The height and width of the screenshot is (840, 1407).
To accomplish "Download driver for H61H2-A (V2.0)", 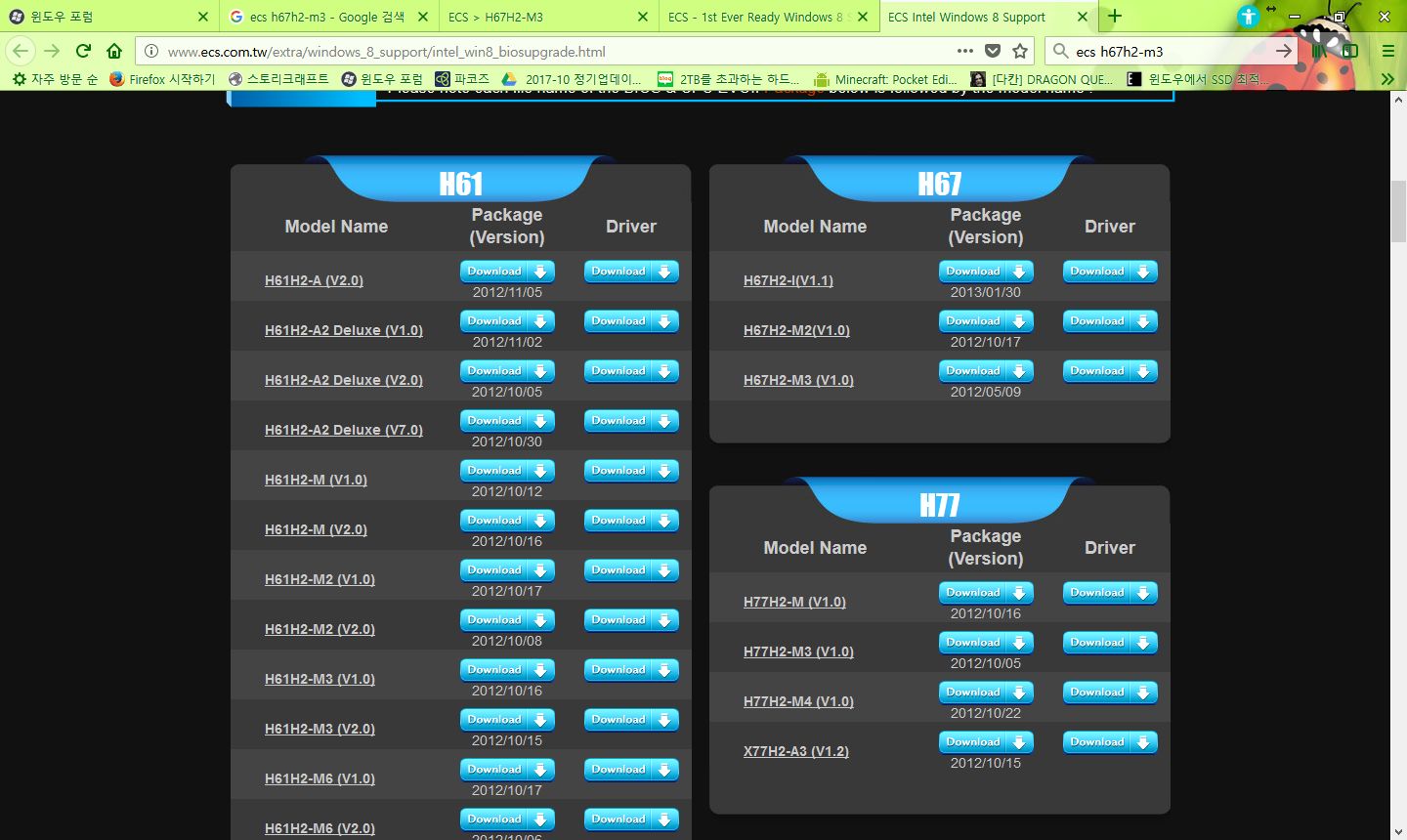I will [x=631, y=272].
